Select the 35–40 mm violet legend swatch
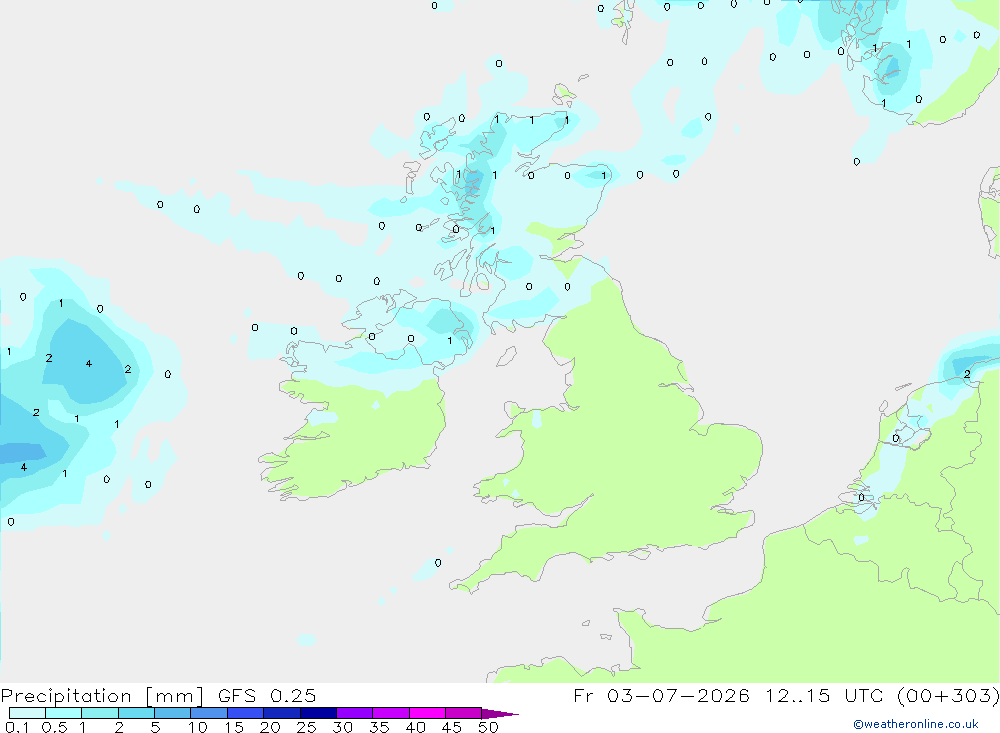This screenshot has height=733, width=1000. click(x=390, y=713)
